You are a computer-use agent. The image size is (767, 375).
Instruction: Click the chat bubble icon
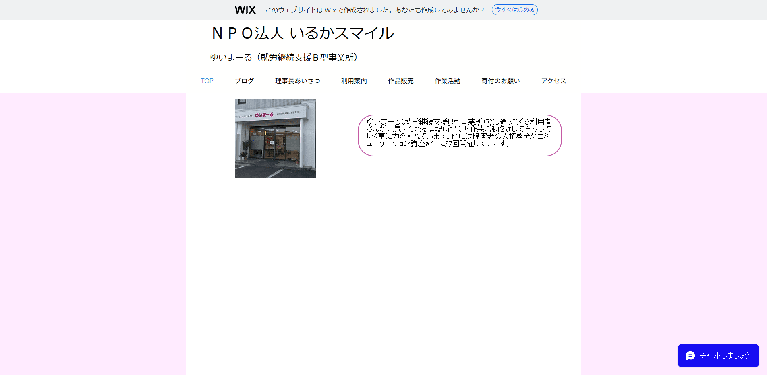(x=690, y=355)
